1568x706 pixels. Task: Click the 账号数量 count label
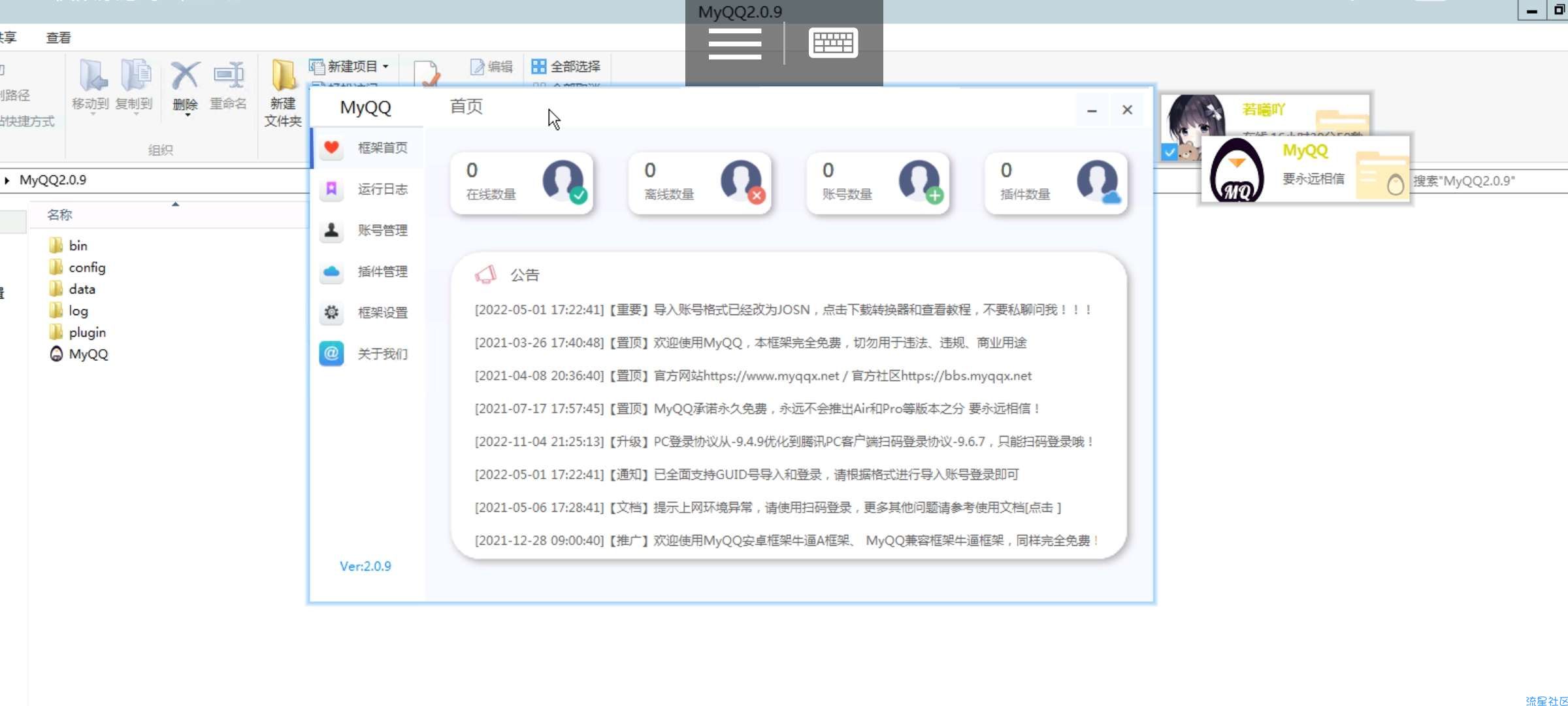pyautogui.click(x=847, y=194)
